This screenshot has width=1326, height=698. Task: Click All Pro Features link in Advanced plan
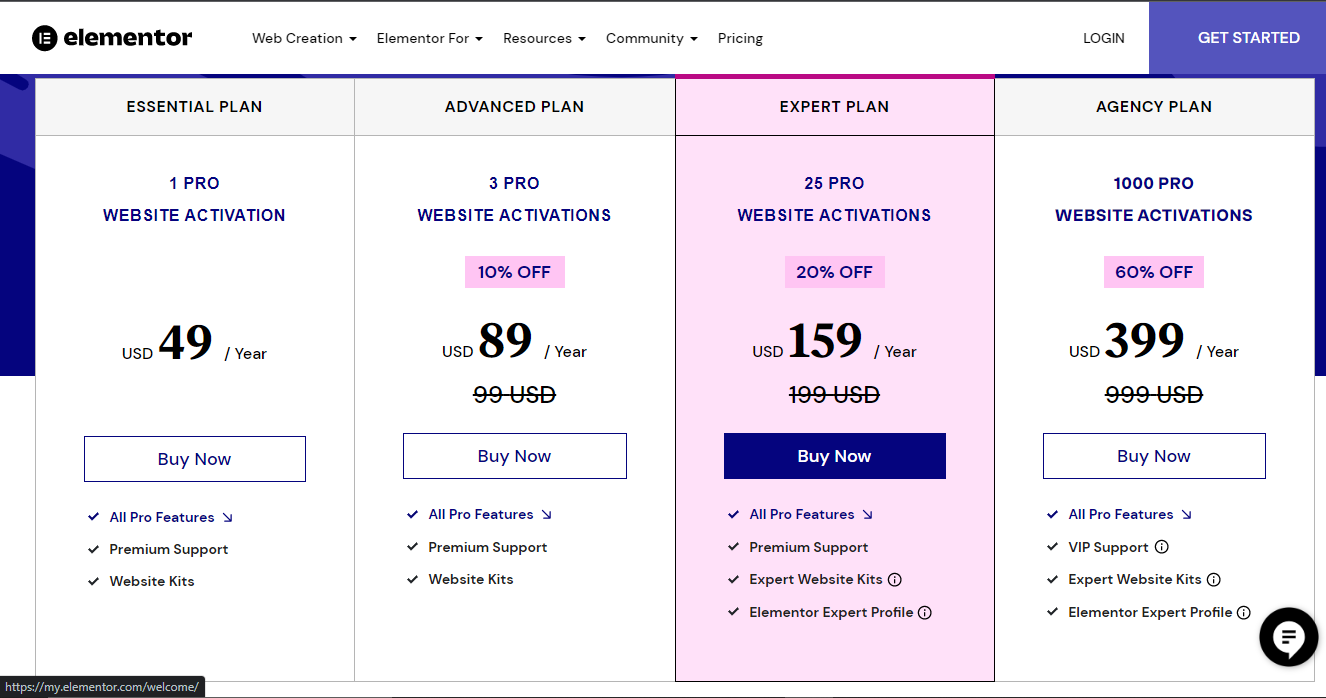coord(481,514)
